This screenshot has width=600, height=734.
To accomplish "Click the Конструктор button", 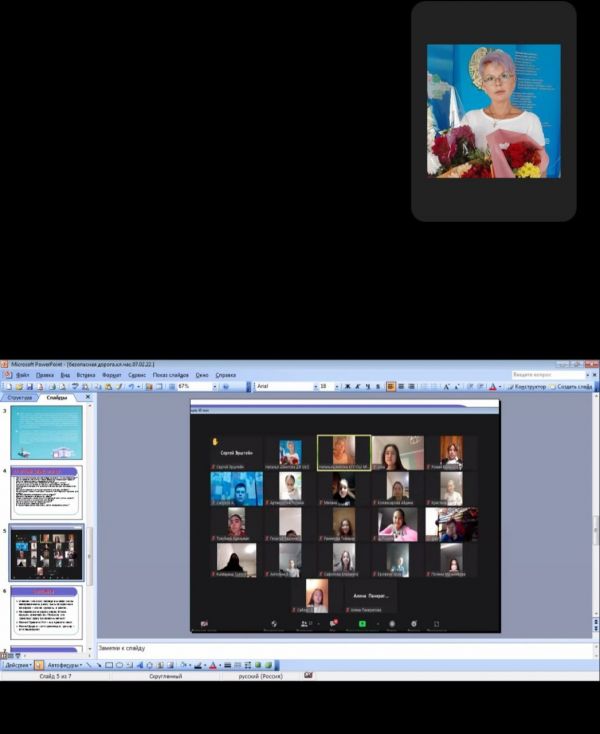I will [x=529, y=386].
